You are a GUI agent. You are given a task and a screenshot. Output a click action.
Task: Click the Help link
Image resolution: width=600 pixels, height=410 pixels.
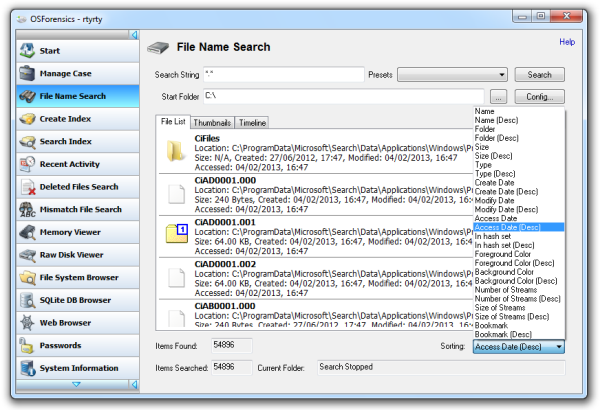567,42
